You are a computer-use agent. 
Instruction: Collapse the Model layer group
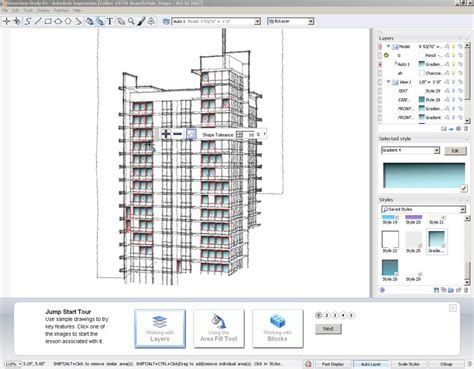(x=388, y=46)
